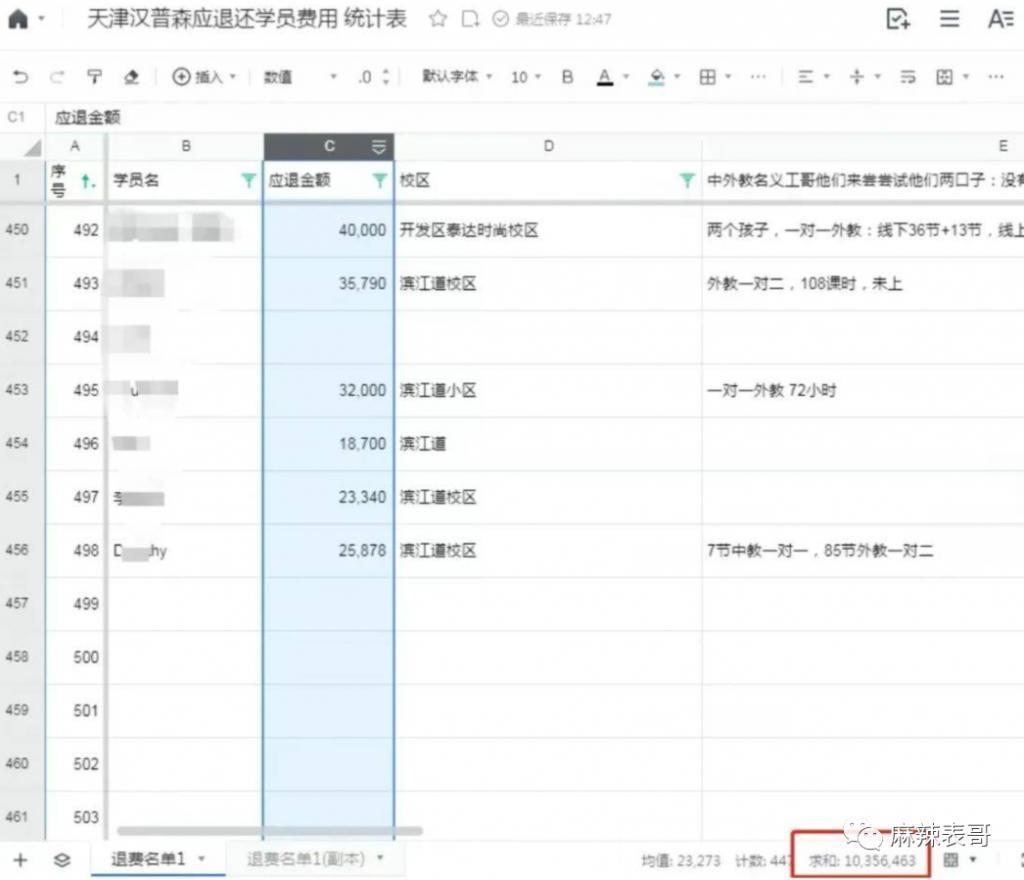
Task: Select the cell with amount 18,700
Action: pyautogui.click(x=328, y=444)
